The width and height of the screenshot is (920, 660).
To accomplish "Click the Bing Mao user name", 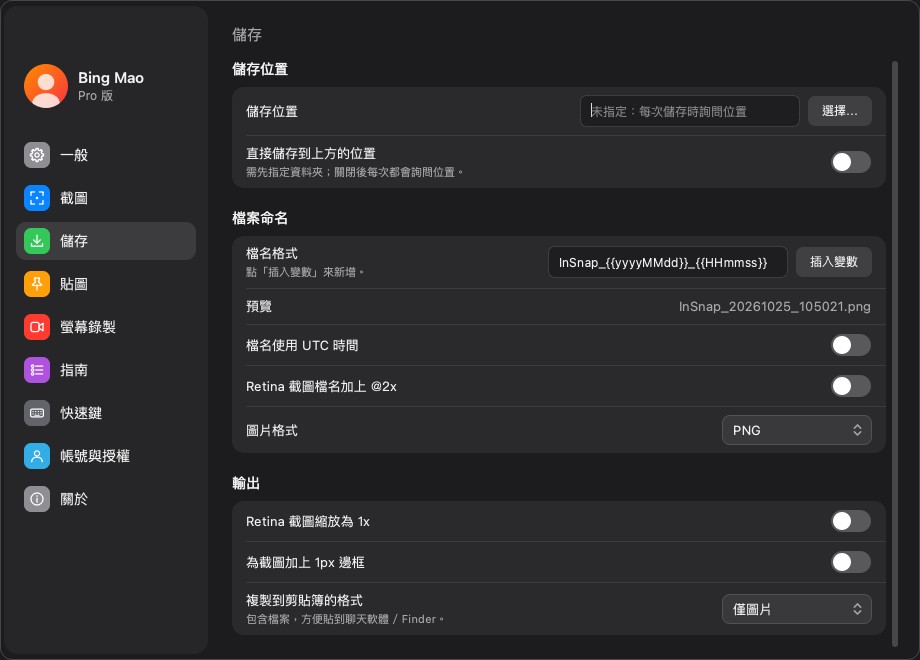I will click(x=111, y=78).
